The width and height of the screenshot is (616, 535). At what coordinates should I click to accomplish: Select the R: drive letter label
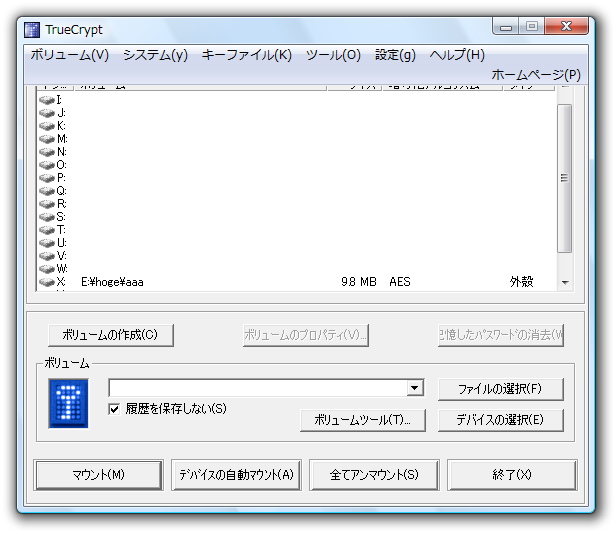coord(62,204)
